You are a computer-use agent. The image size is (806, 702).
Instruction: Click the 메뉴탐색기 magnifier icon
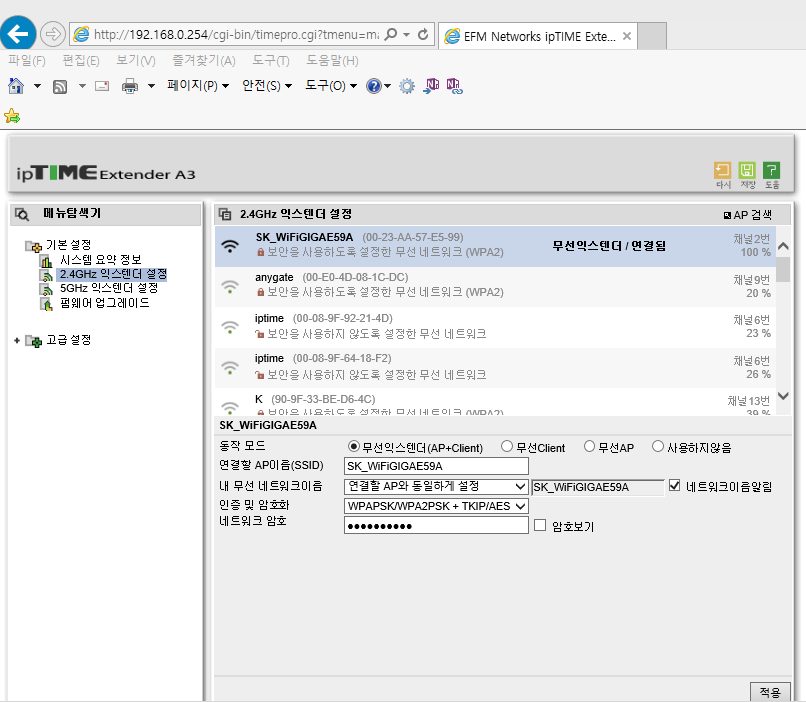pyautogui.click(x=22, y=214)
